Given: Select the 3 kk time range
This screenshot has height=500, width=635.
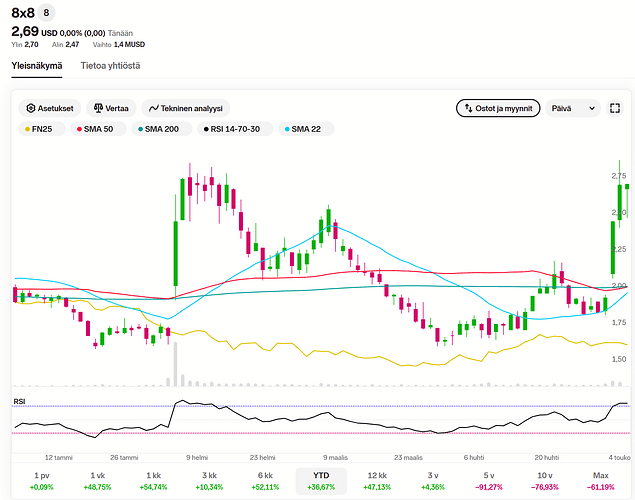Looking at the screenshot, I should (209, 481).
